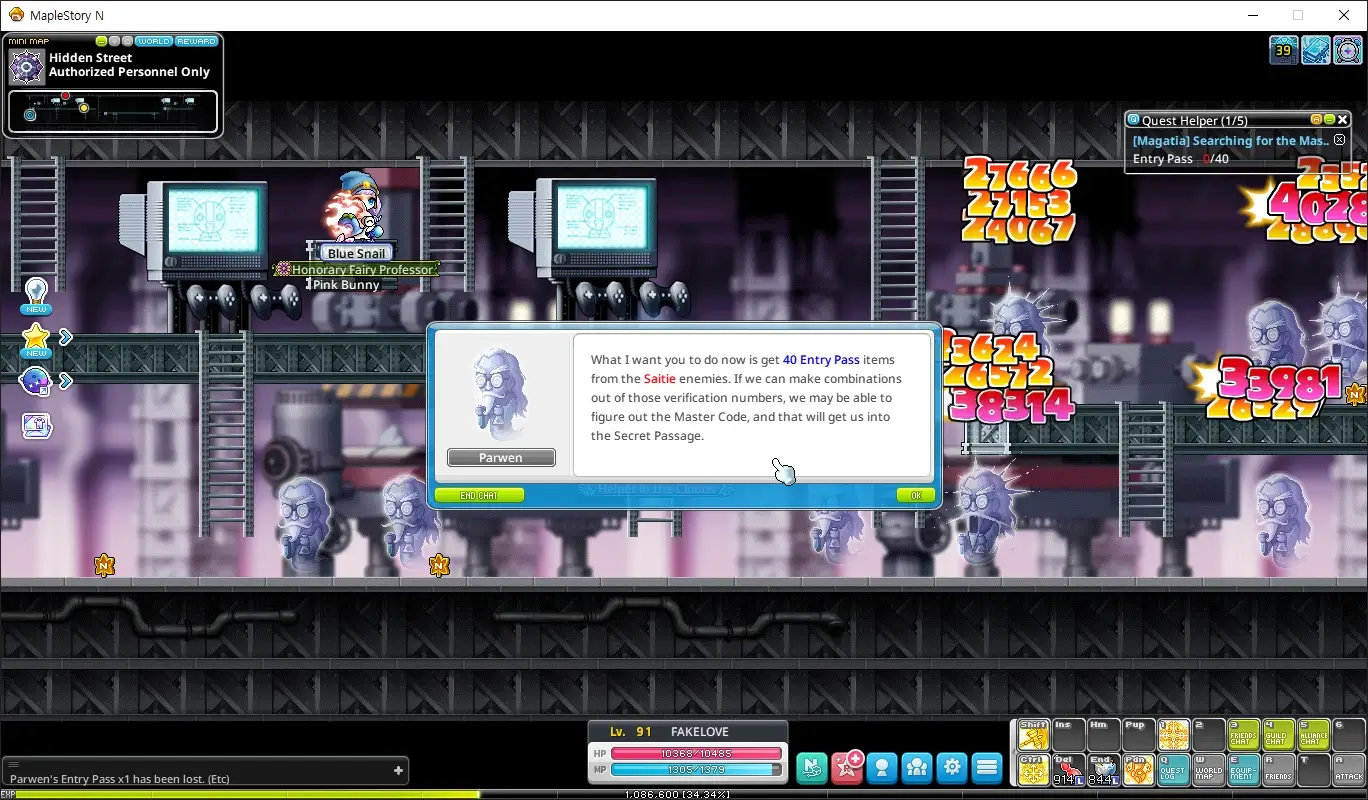Use the blue potion in End slot
1368x800 pixels.
[1103, 769]
